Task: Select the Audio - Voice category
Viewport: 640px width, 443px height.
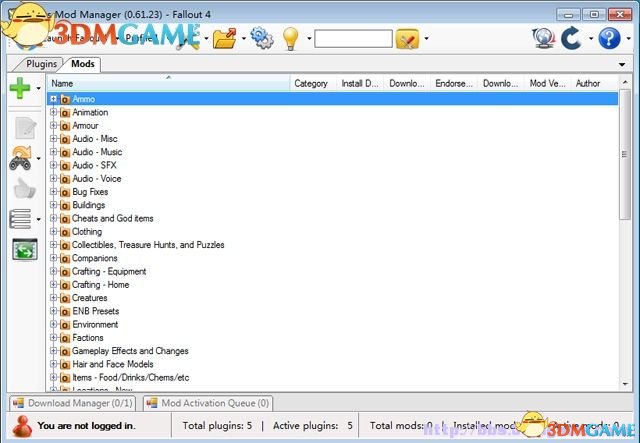Action: coord(97,178)
